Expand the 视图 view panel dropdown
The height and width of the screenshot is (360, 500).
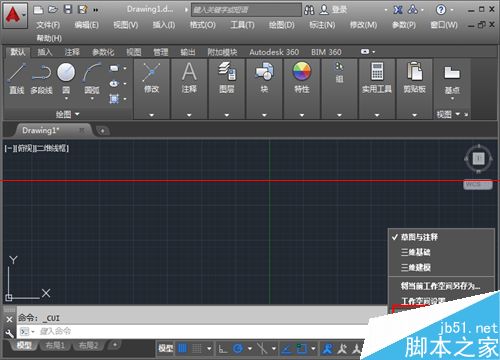pos(448,114)
